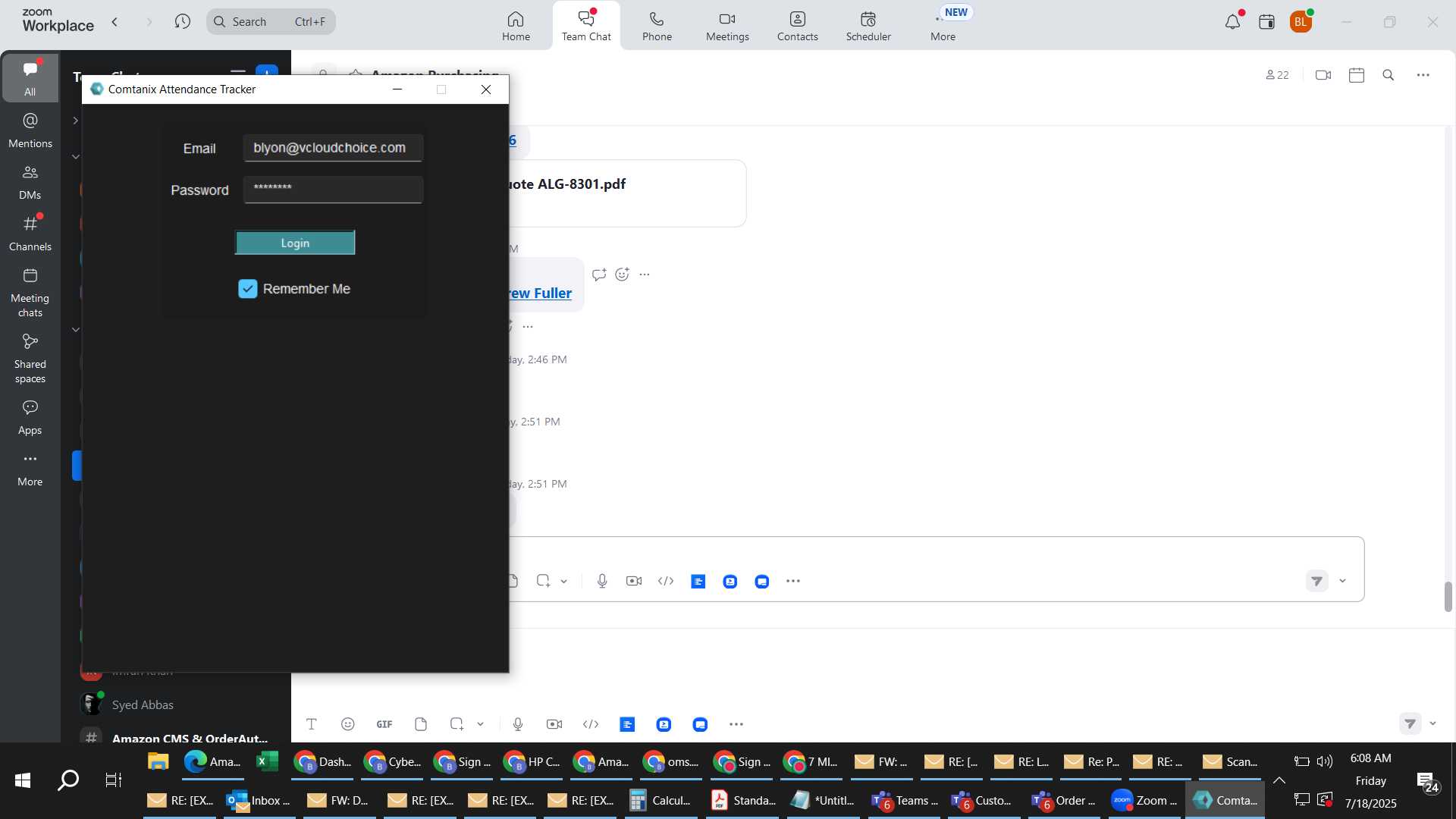View the 22 channel members

(1277, 75)
